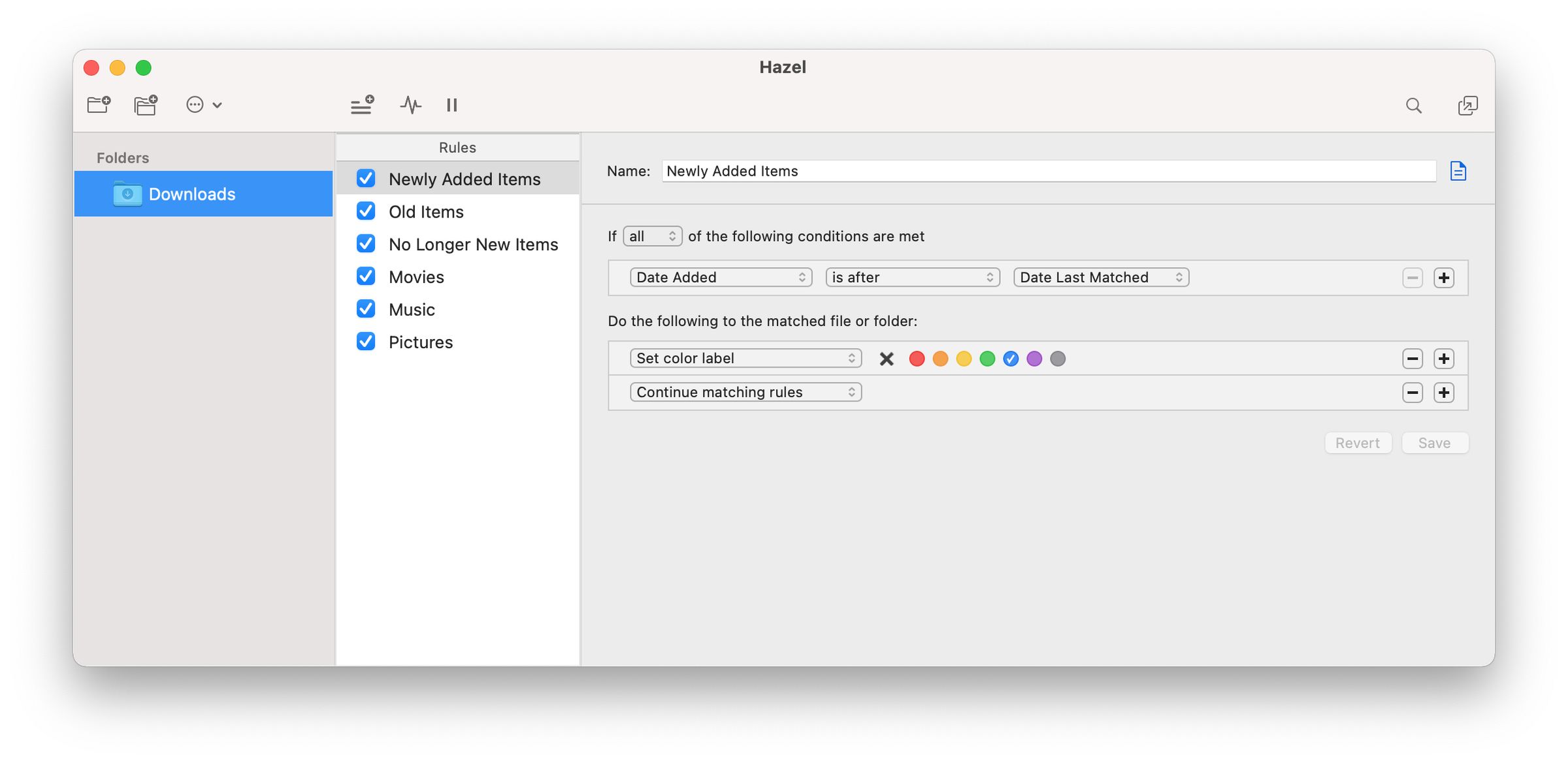Choose the purple color label
This screenshot has height=763, width=1568.
1034,359
